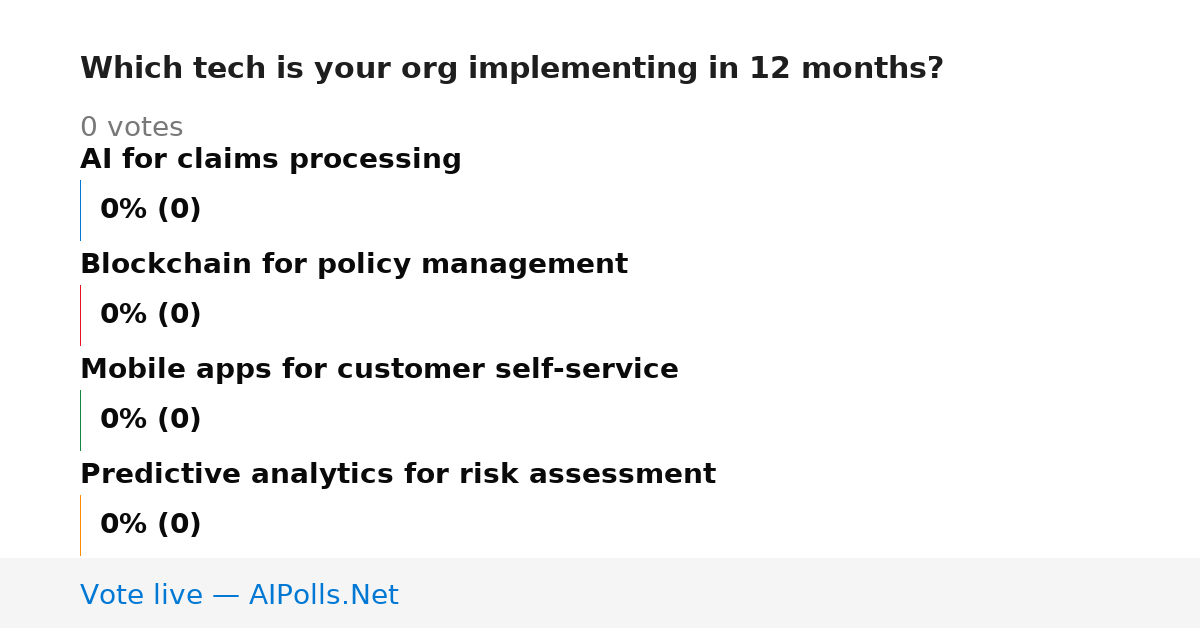Open the Vote live — AIPolls.Net link

(239, 596)
